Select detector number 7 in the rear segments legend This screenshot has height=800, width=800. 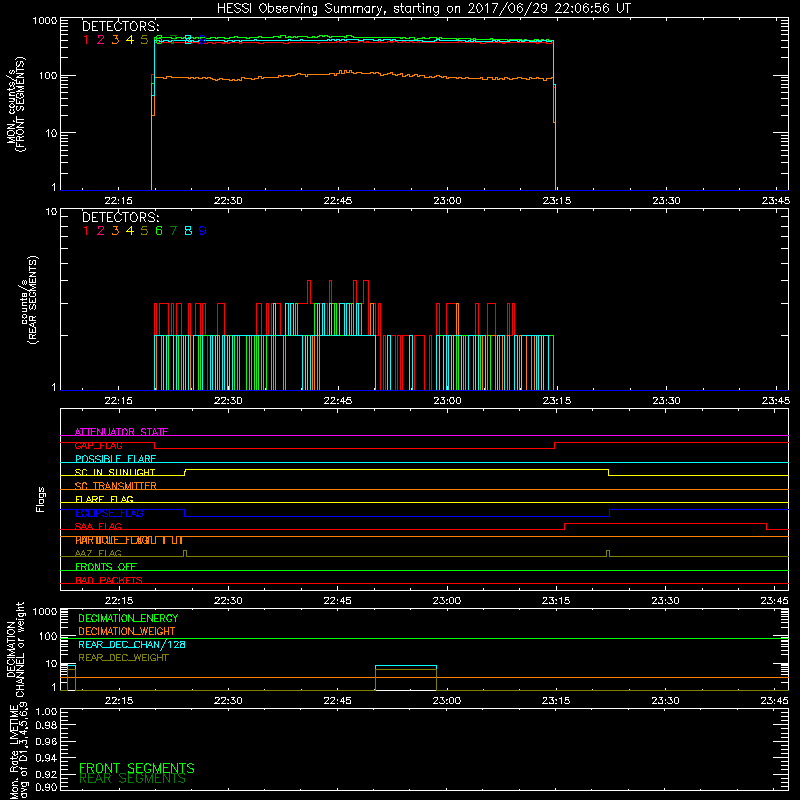(173, 231)
